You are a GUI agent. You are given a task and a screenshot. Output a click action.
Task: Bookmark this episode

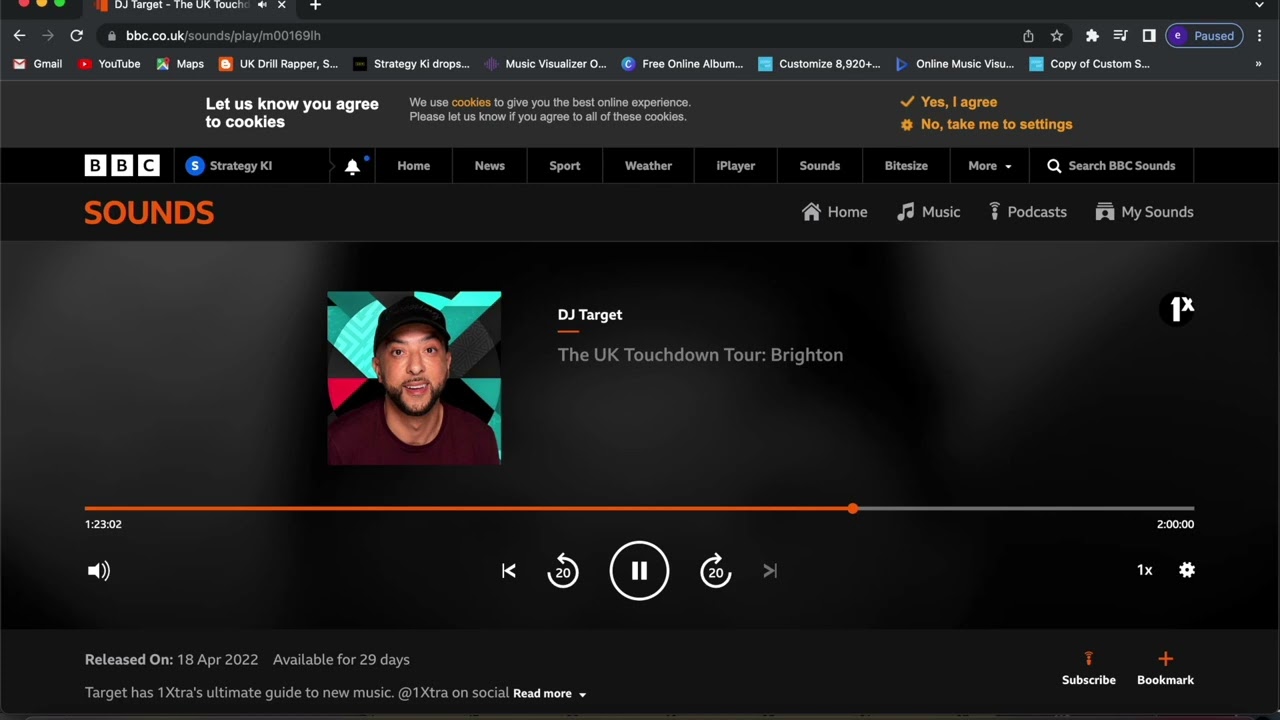(1165, 668)
